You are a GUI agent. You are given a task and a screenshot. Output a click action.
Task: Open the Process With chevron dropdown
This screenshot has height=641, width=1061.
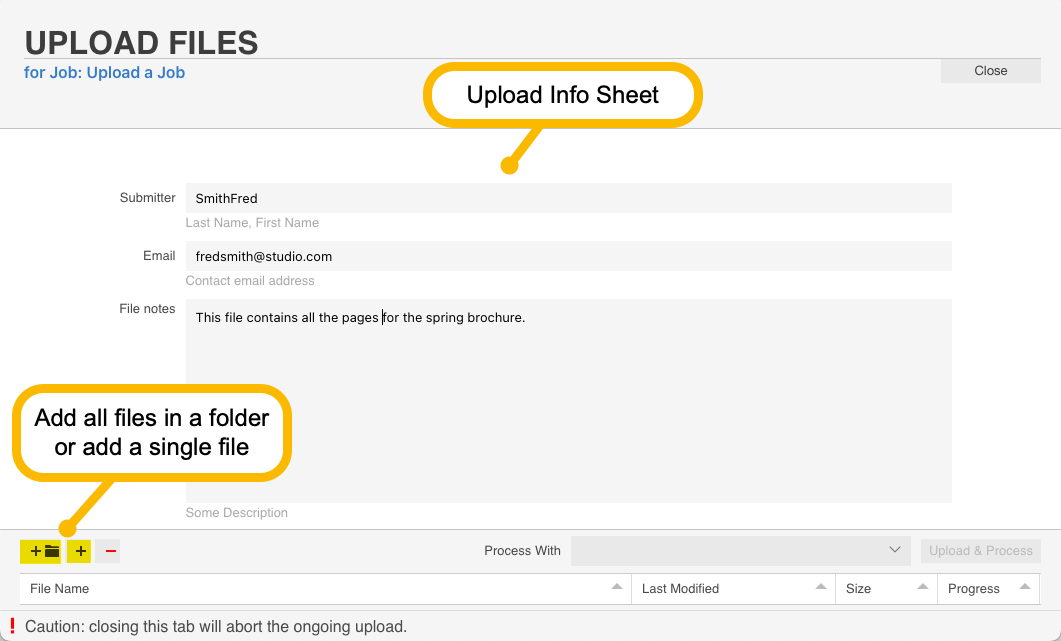895,550
